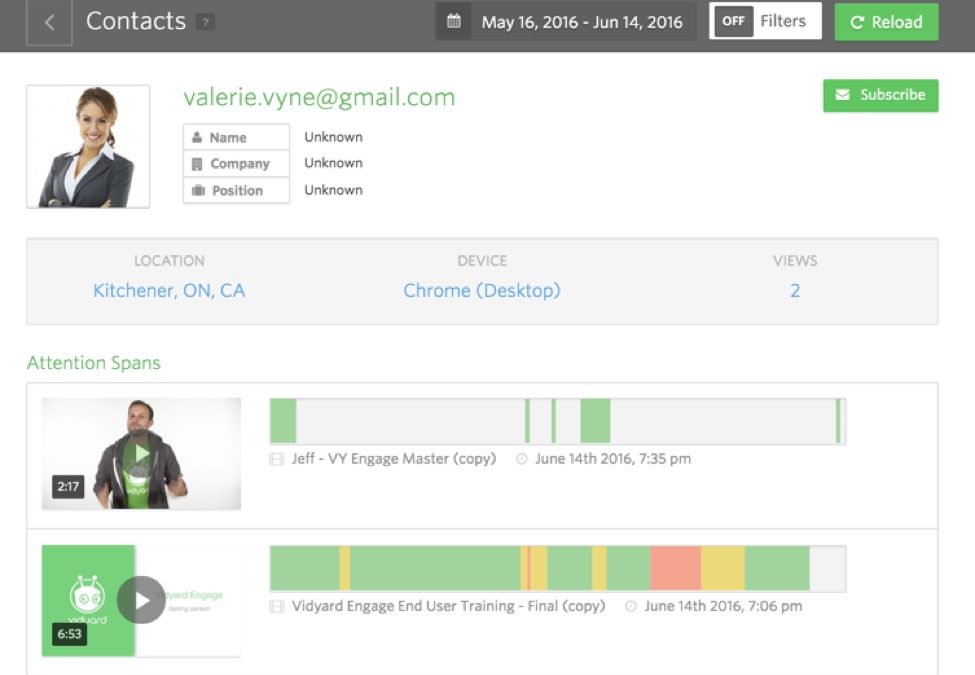Screen dimensions: 975x675
Task: Click envelope icon on Subscribe button
Action: point(843,94)
